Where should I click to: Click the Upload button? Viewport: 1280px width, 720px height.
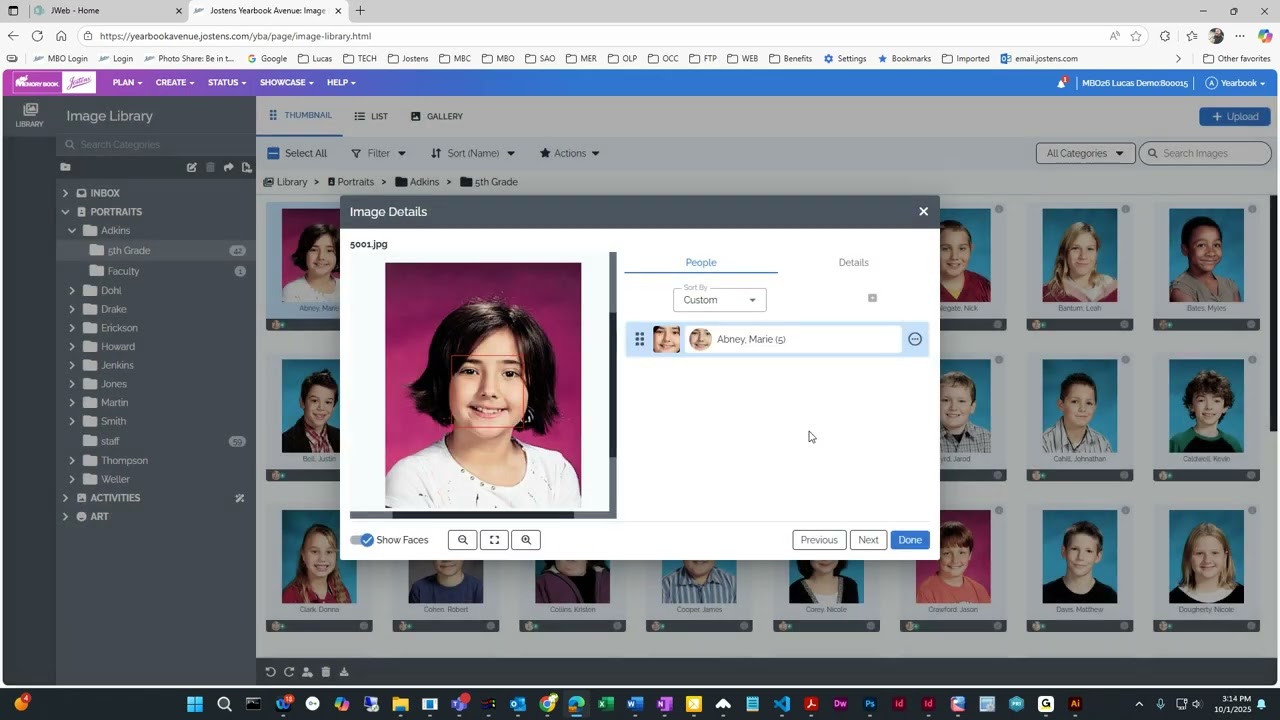(x=1235, y=116)
